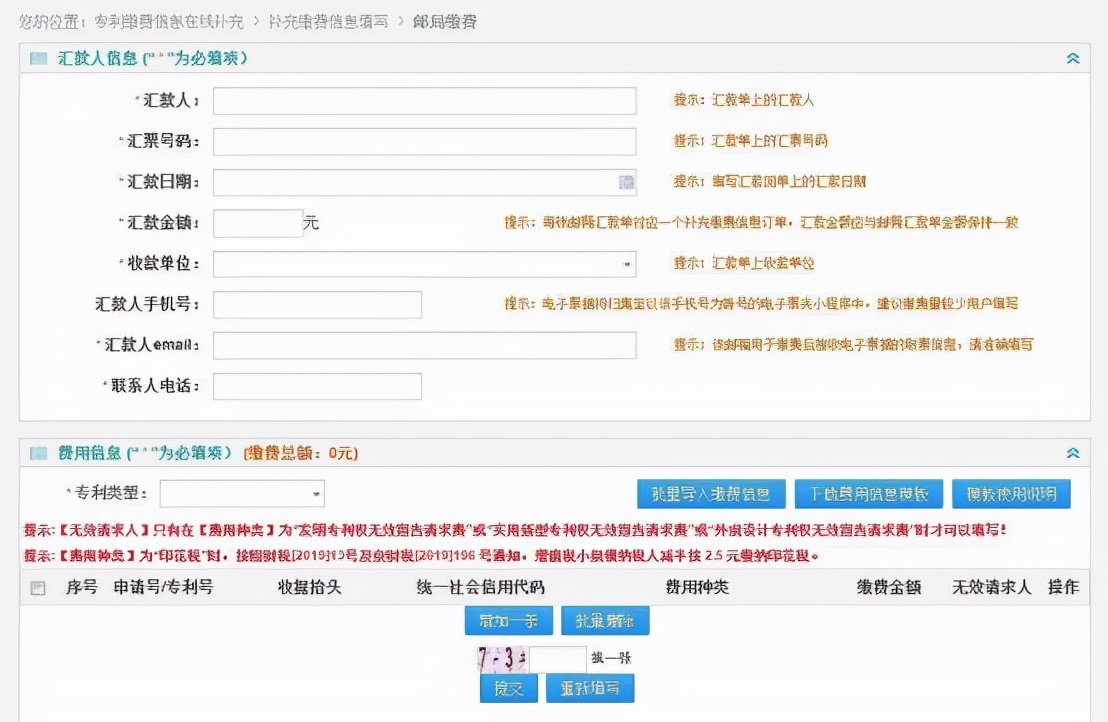Viewport: 1108px width, 722px height.
Task: Click the 操作 column header
Action: click(1063, 587)
